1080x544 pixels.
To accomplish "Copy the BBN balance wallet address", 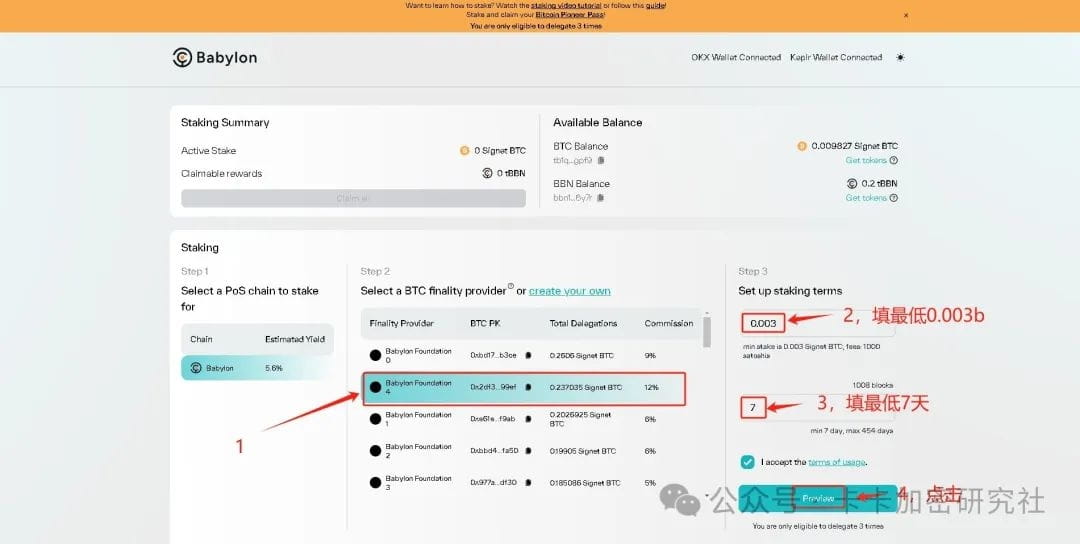I will 601,198.
